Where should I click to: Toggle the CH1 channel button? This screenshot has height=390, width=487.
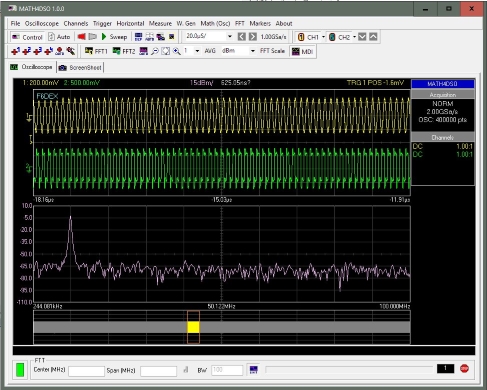[x=308, y=37]
